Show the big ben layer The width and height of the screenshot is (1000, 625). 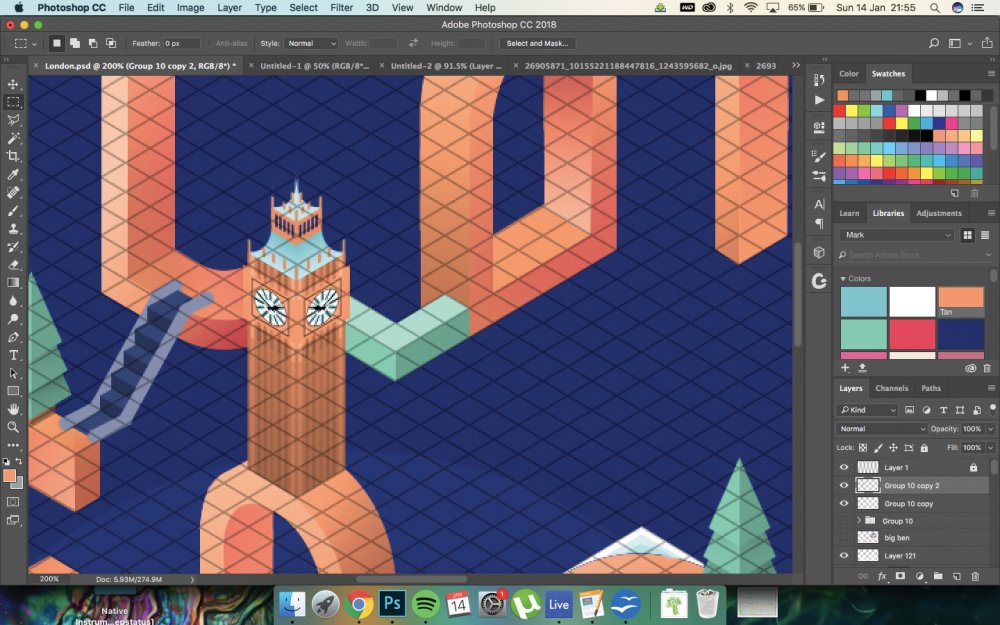point(844,538)
